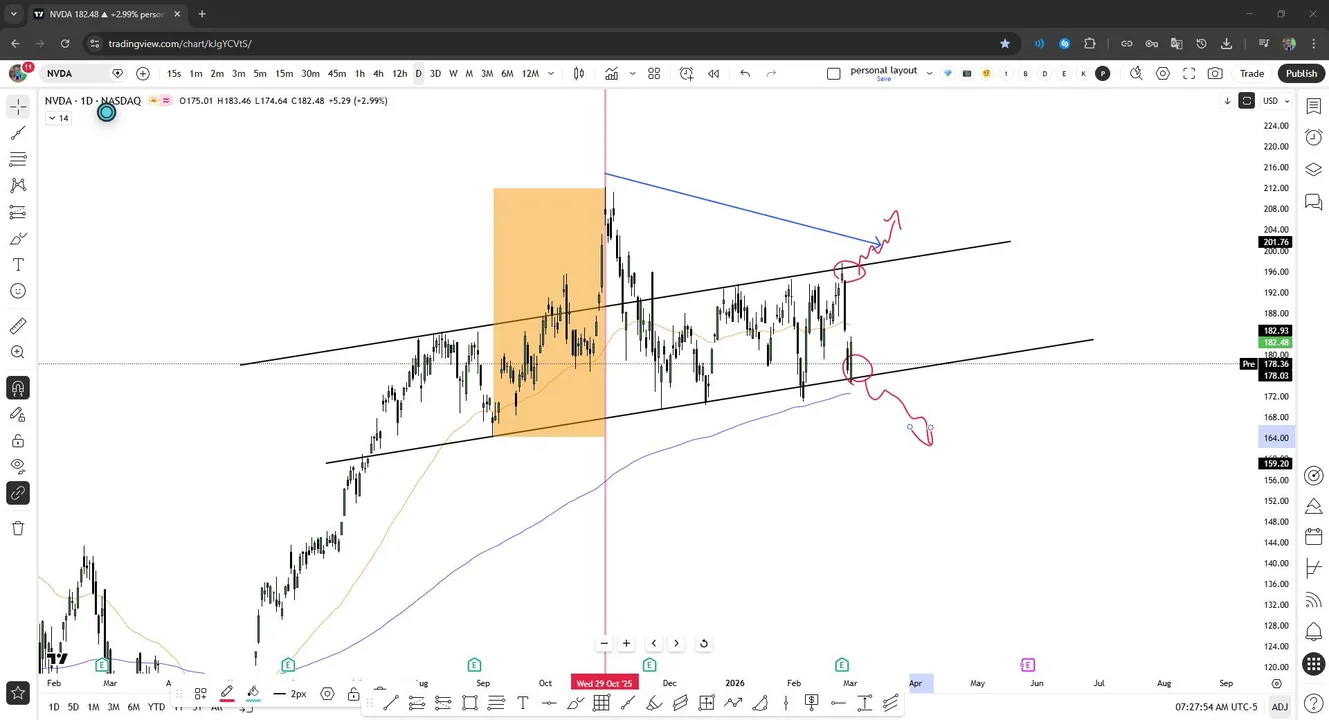
Task: Open the USD currency dropdown
Action: 1275,100
